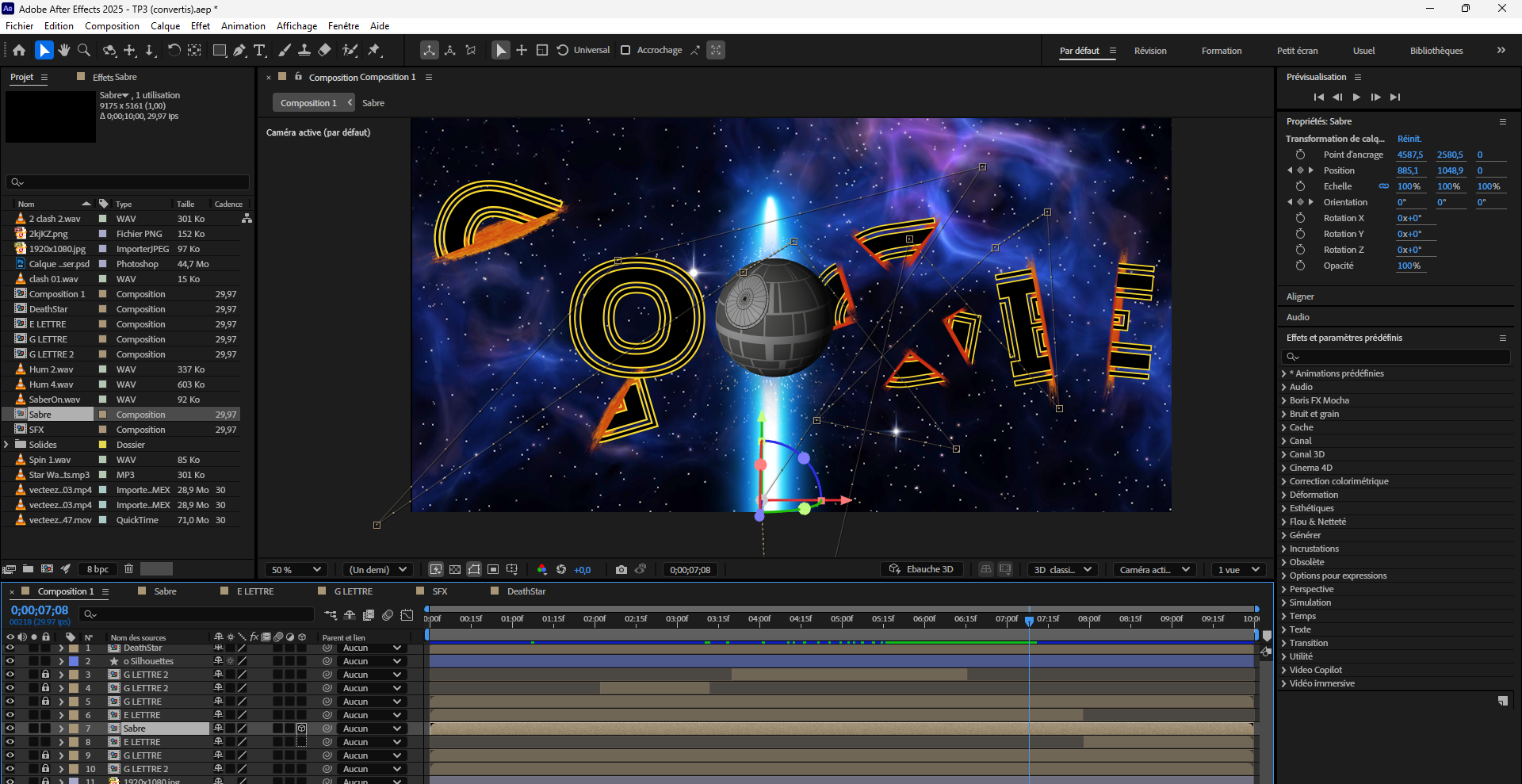
Task: Click Réinit. link in Propriétés panel
Action: (x=1409, y=139)
